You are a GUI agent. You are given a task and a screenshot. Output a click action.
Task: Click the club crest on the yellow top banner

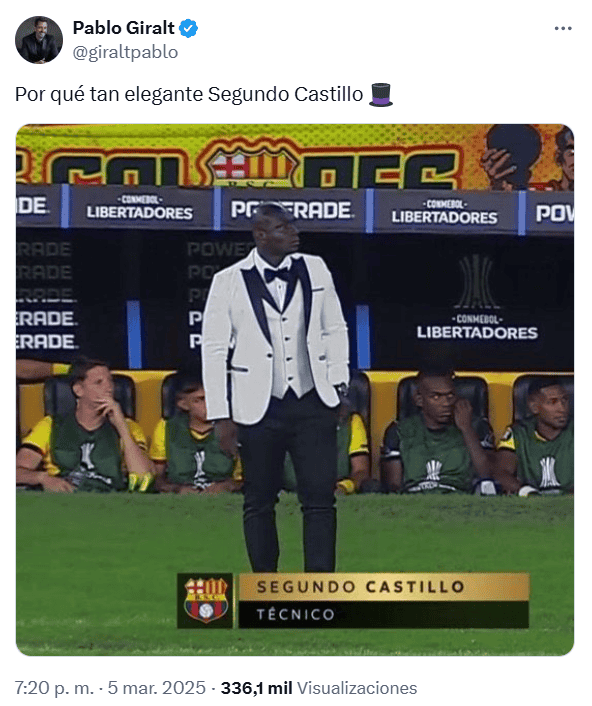point(253,164)
